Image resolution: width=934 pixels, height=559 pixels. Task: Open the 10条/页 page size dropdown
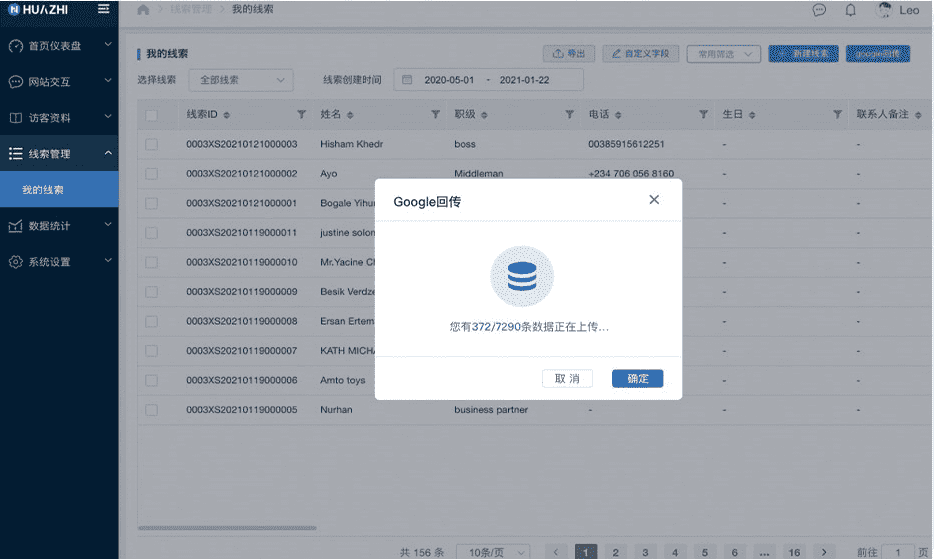tap(493, 552)
